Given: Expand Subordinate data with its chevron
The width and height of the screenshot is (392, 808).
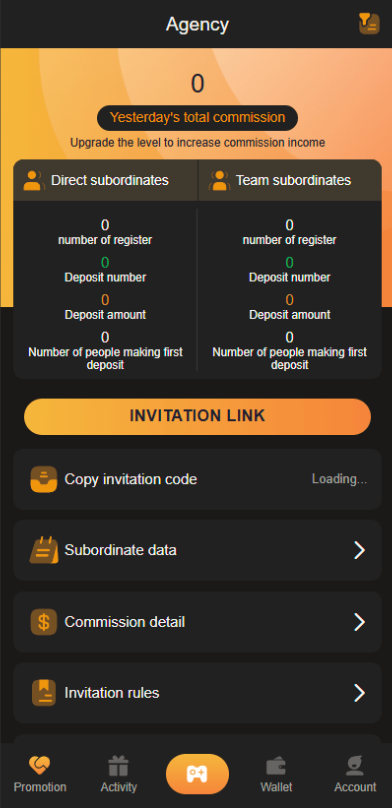Looking at the screenshot, I should 360,550.
